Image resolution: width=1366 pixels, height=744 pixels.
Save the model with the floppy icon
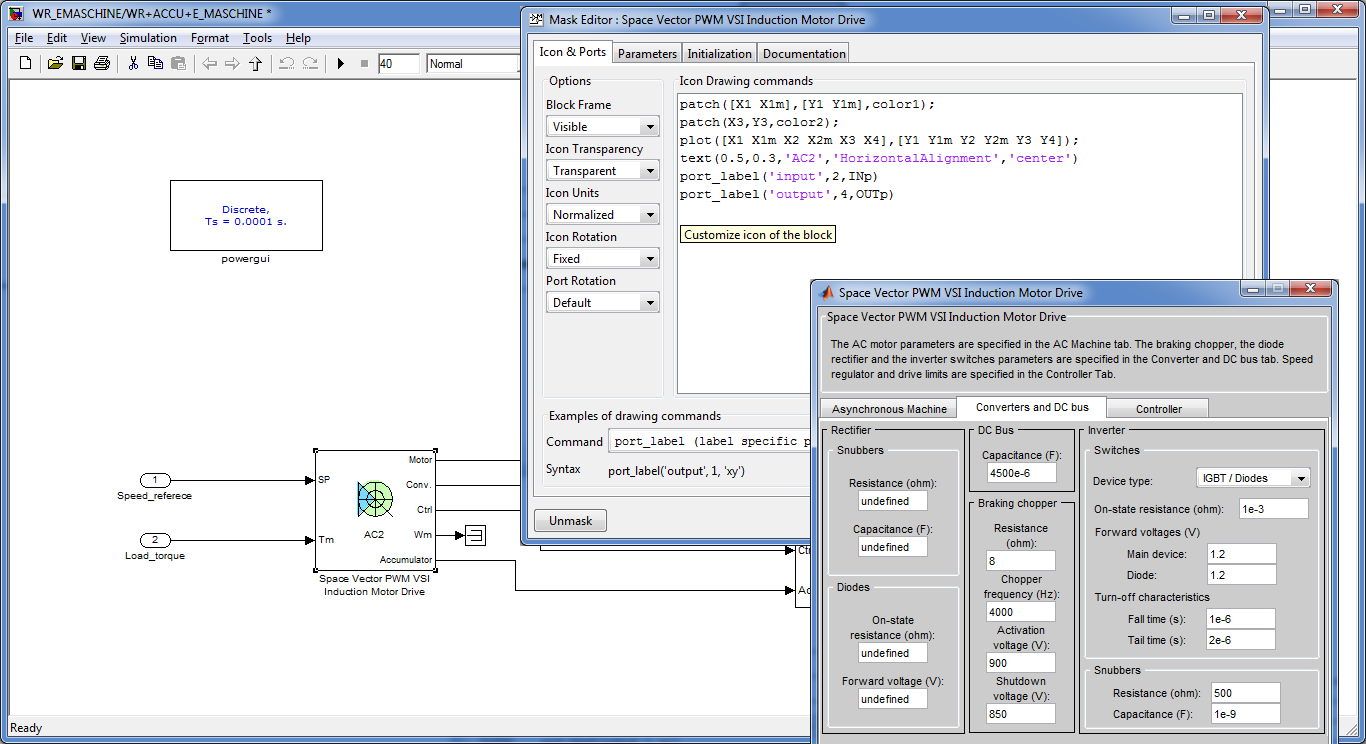(78, 63)
